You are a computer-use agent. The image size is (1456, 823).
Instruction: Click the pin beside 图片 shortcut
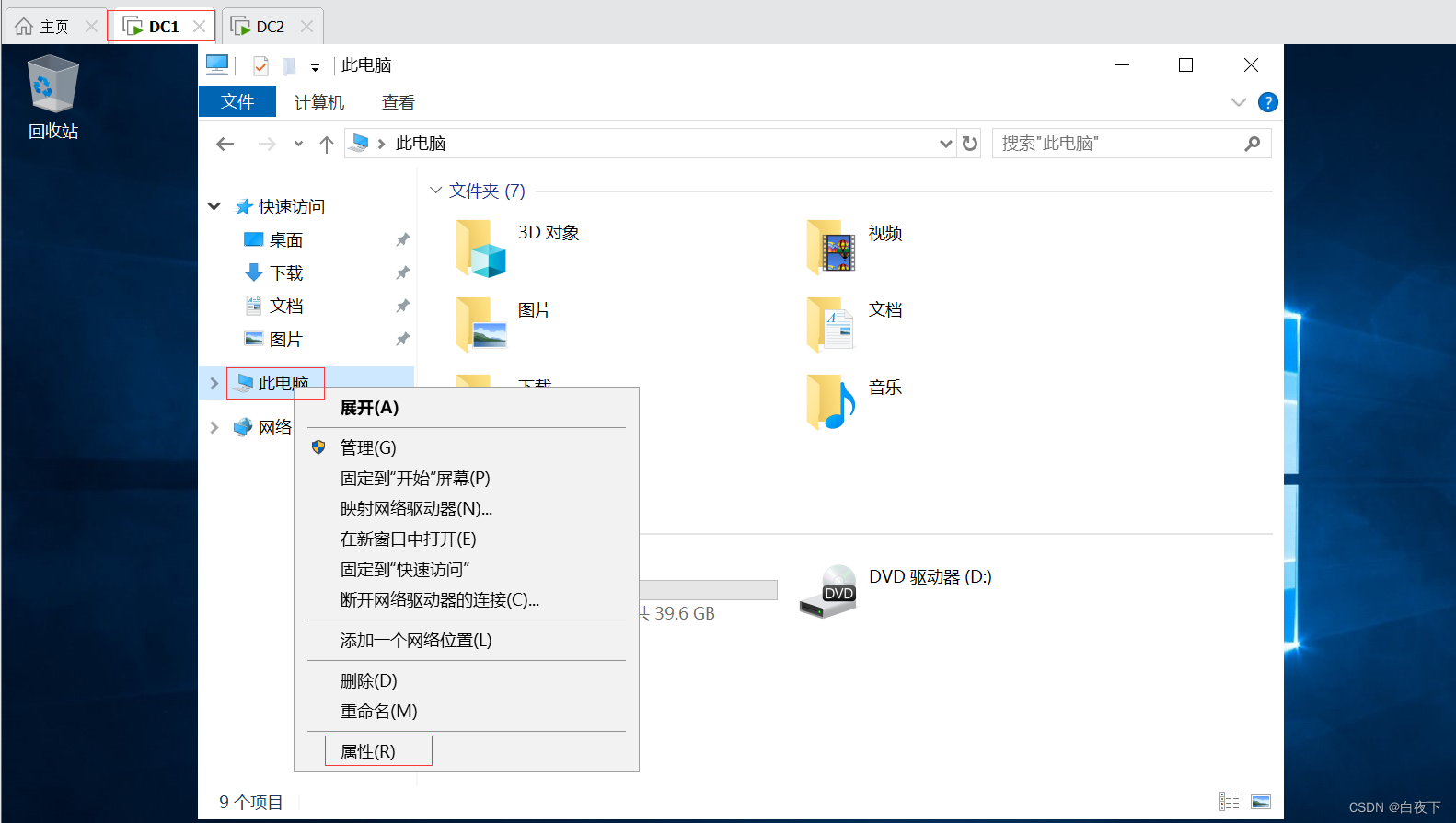point(402,339)
